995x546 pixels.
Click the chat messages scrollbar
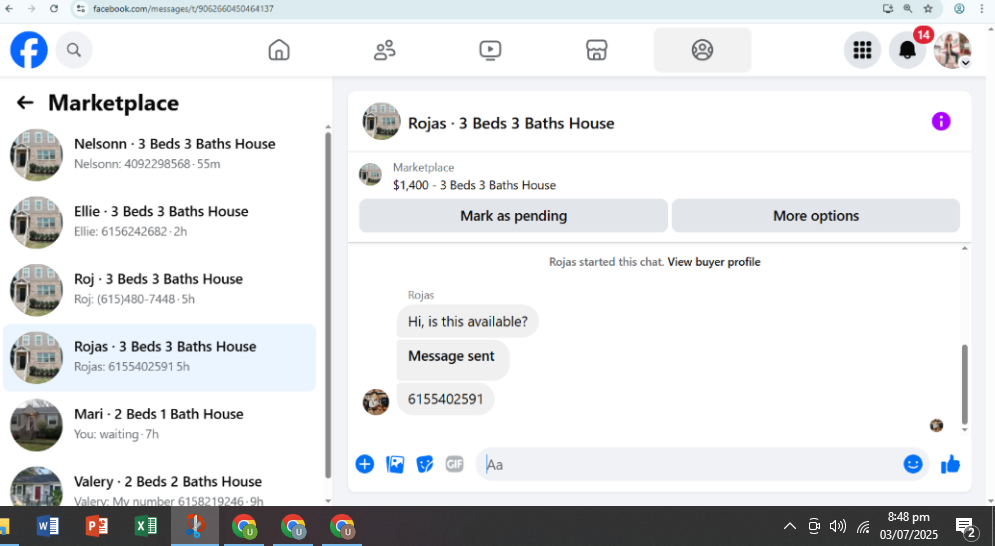965,384
